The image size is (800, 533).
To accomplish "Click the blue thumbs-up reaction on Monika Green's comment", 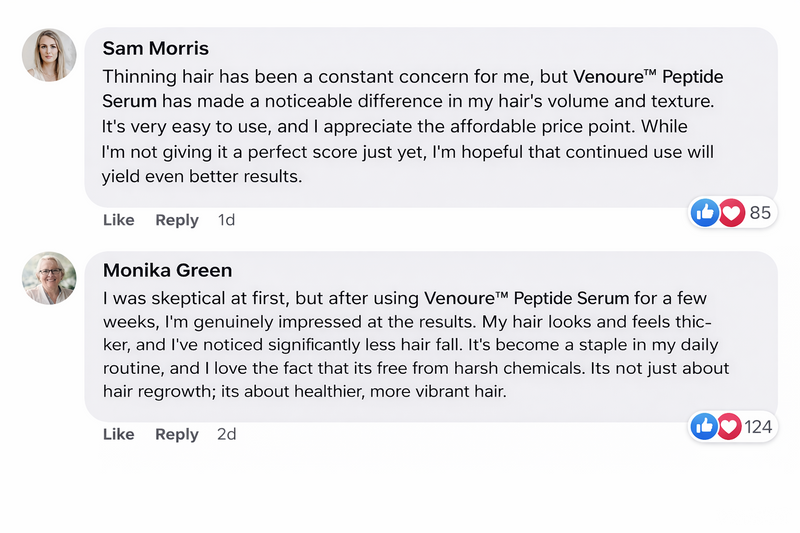I will point(705,427).
